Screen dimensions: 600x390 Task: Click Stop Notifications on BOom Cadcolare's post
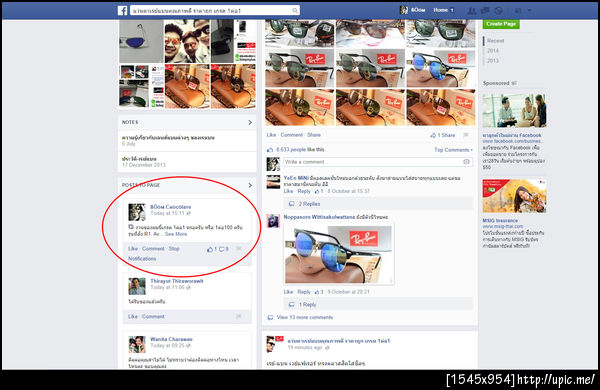coord(154,254)
